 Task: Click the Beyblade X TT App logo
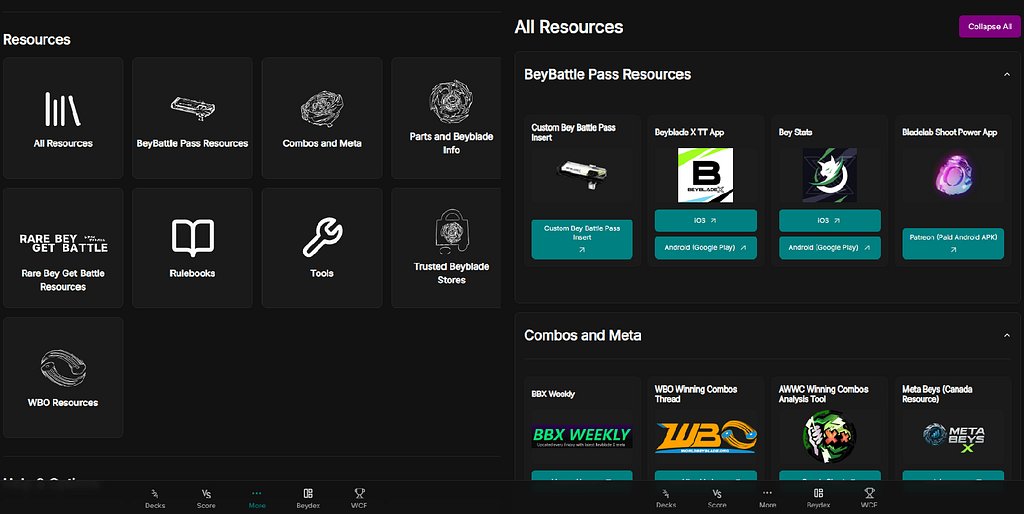(705, 175)
